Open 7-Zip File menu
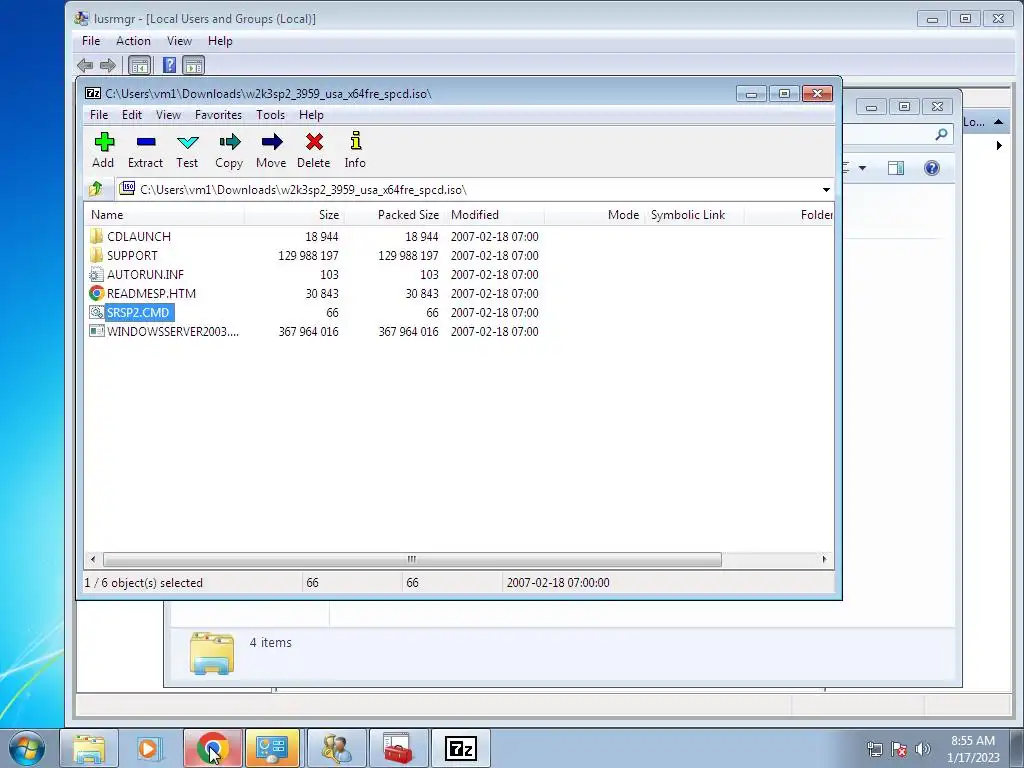This screenshot has height=768, width=1024. click(99, 114)
